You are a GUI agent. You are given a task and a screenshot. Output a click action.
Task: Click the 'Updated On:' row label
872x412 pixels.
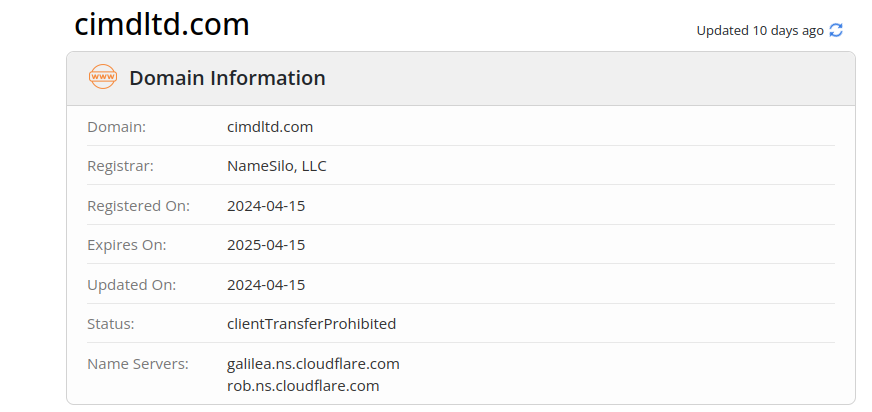point(132,284)
